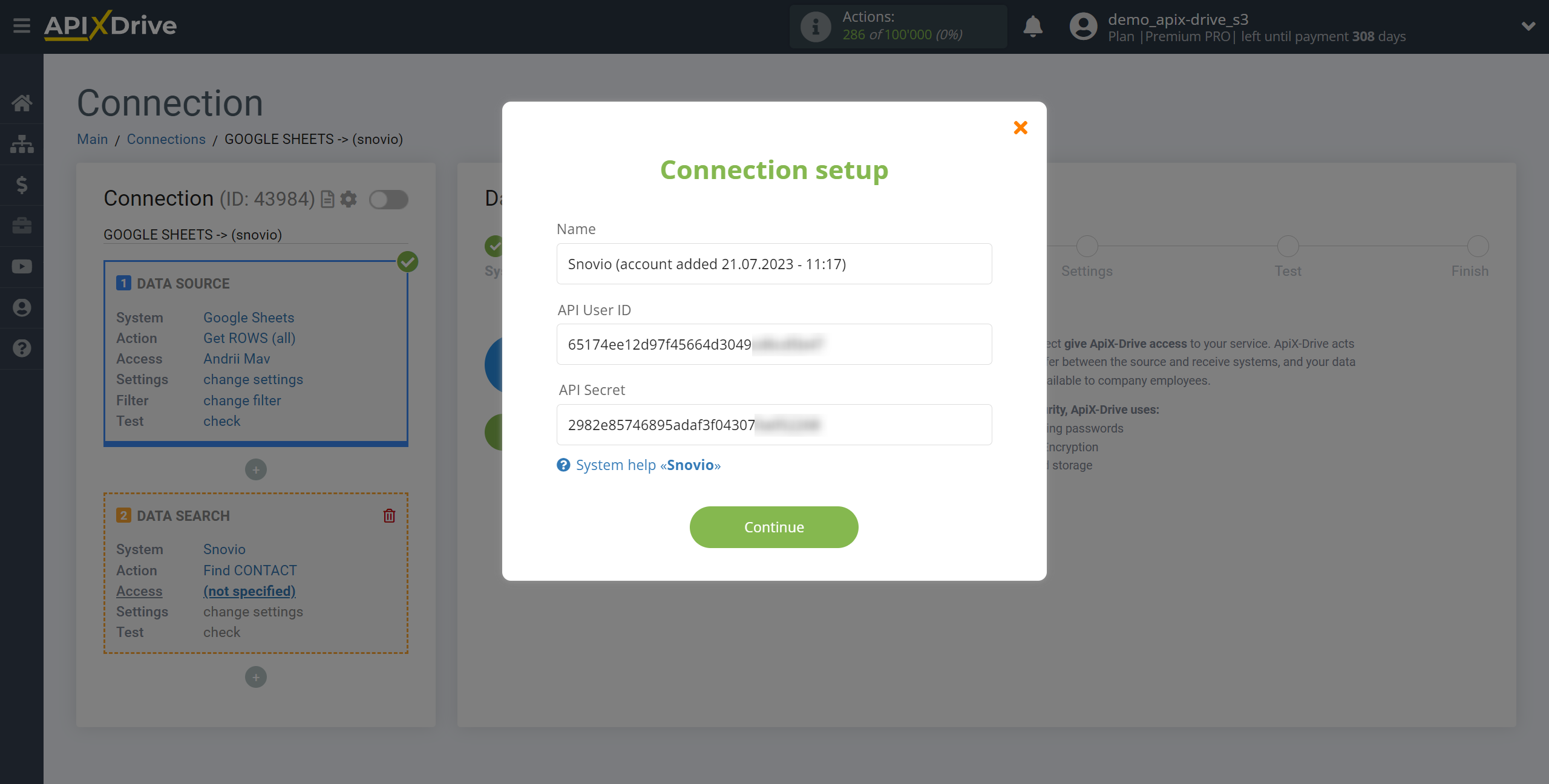Image resolution: width=1549 pixels, height=784 pixels.
Task: Select the API User ID input field
Action: click(x=774, y=344)
